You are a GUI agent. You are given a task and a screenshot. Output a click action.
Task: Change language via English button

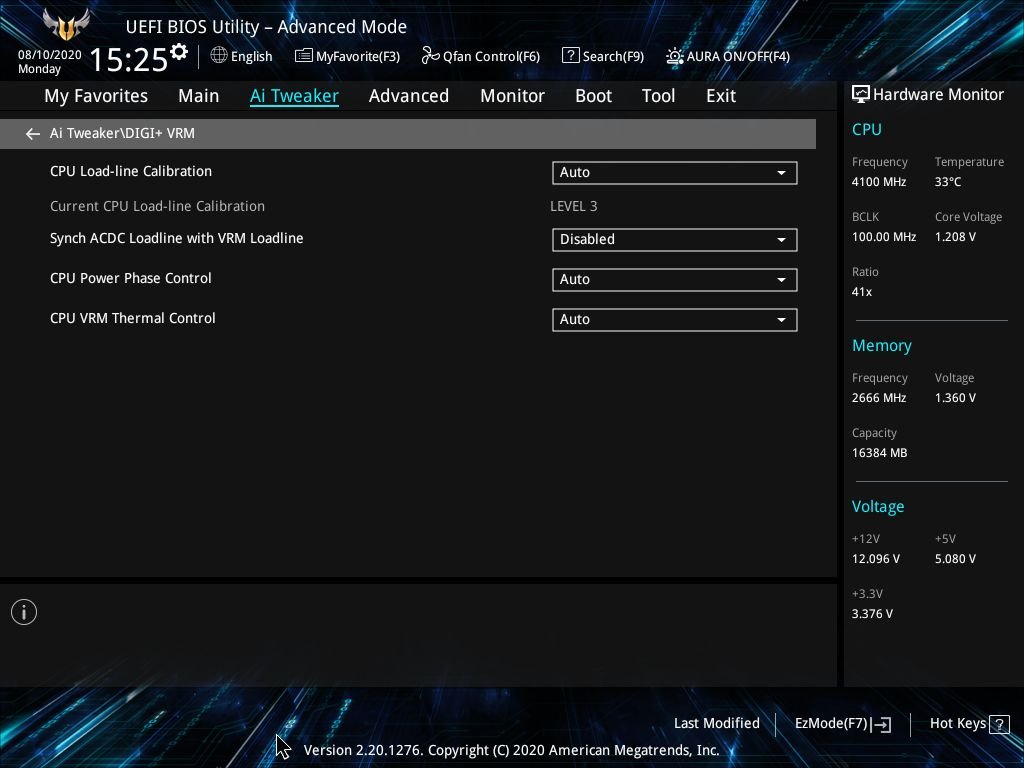[x=242, y=56]
